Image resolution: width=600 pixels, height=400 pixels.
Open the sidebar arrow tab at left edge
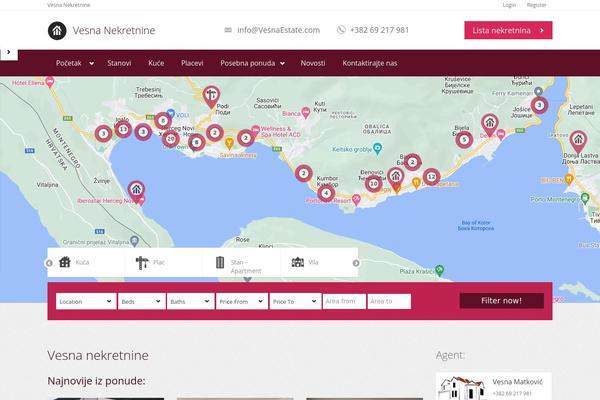click(9, 52)
